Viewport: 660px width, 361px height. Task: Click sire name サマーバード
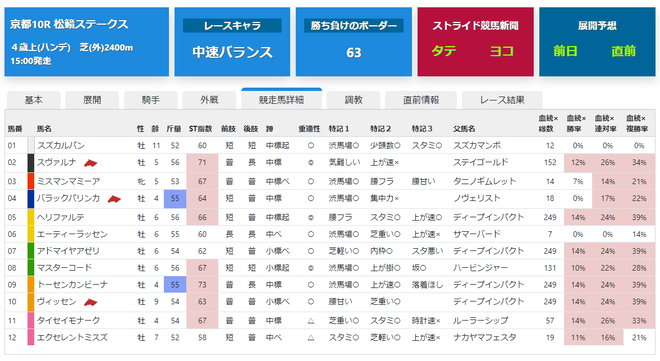[477, 234]
